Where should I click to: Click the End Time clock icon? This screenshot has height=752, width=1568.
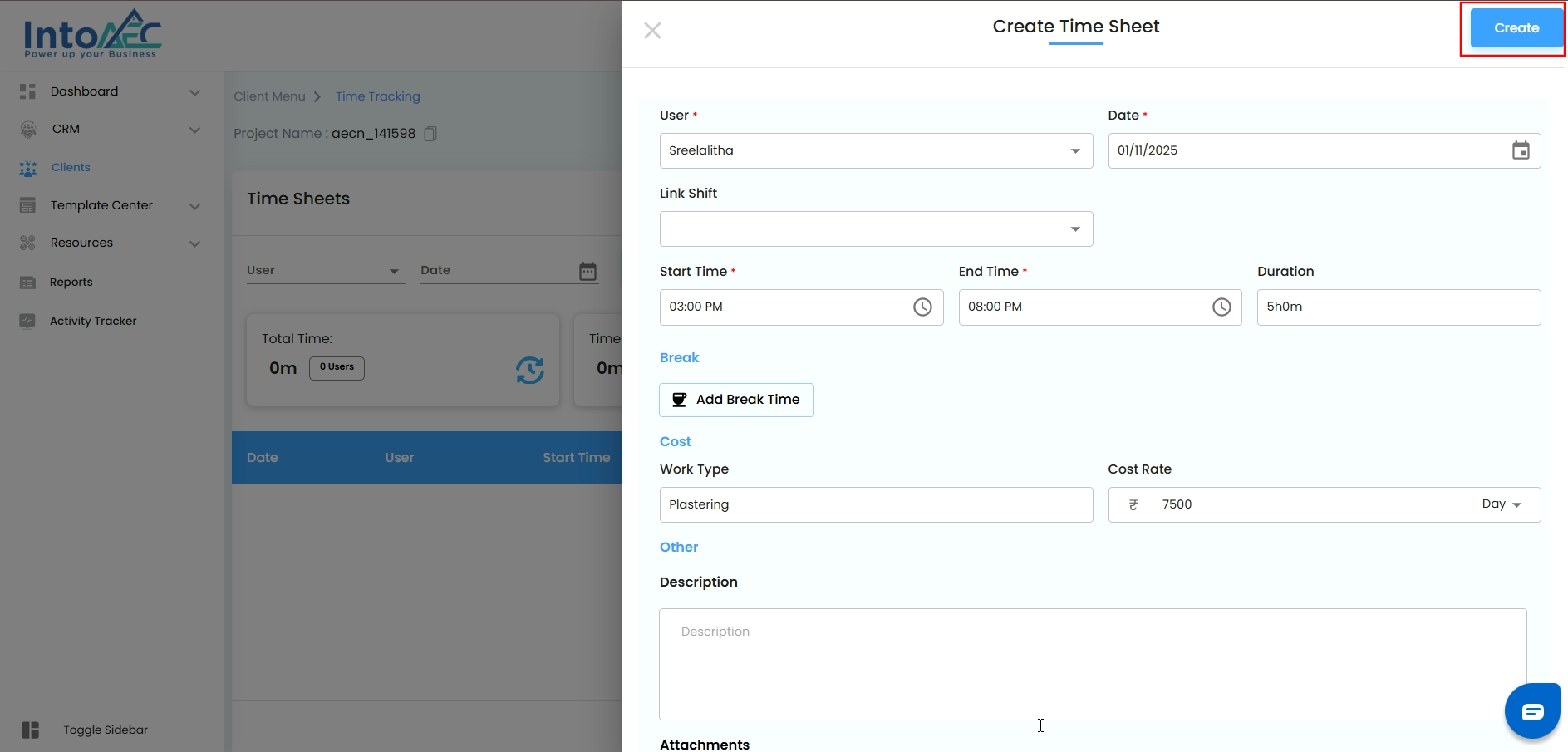(x=1221, y=307)
